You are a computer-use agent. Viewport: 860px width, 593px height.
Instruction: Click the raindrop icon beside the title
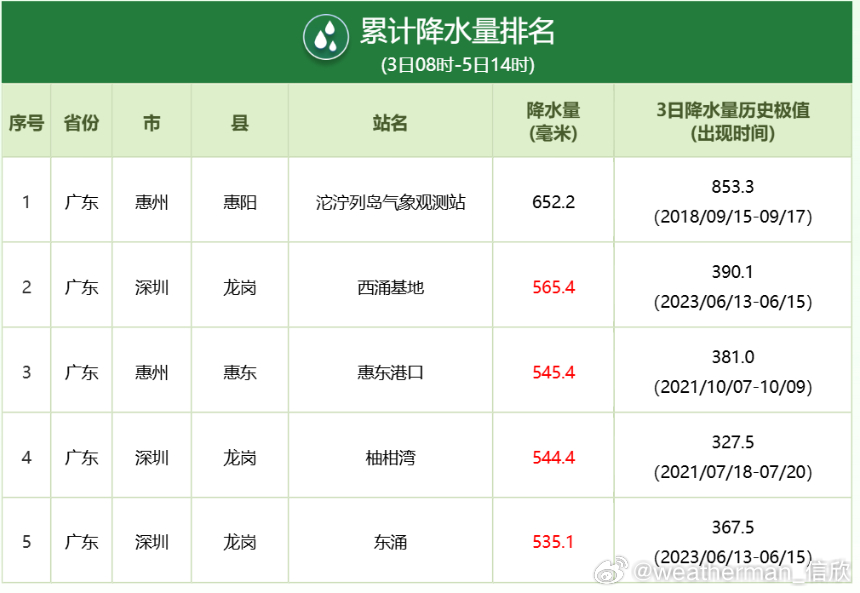326,37
